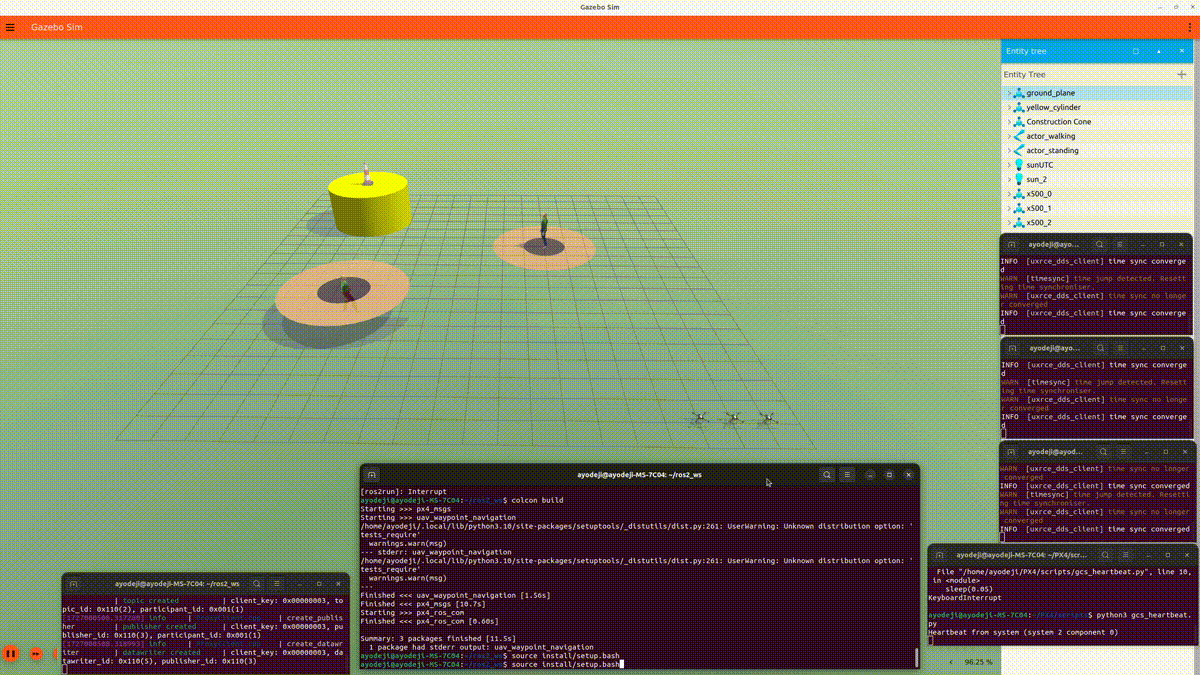The width and height of the screenshot is (1200, 675).
Task: Open hamburger menu in center ros2_ws terminal
Action: pos(848,475)
